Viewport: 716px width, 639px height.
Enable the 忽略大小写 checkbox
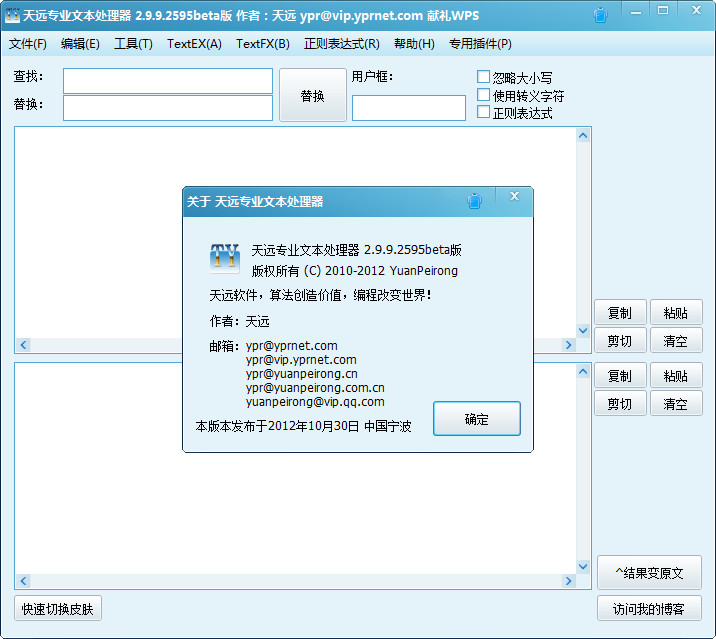tap(483, 77)
